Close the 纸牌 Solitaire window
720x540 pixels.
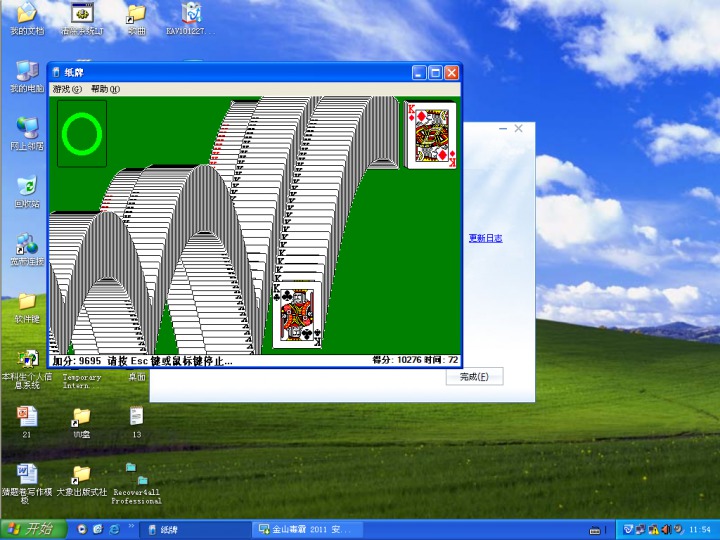pos(452,73)
